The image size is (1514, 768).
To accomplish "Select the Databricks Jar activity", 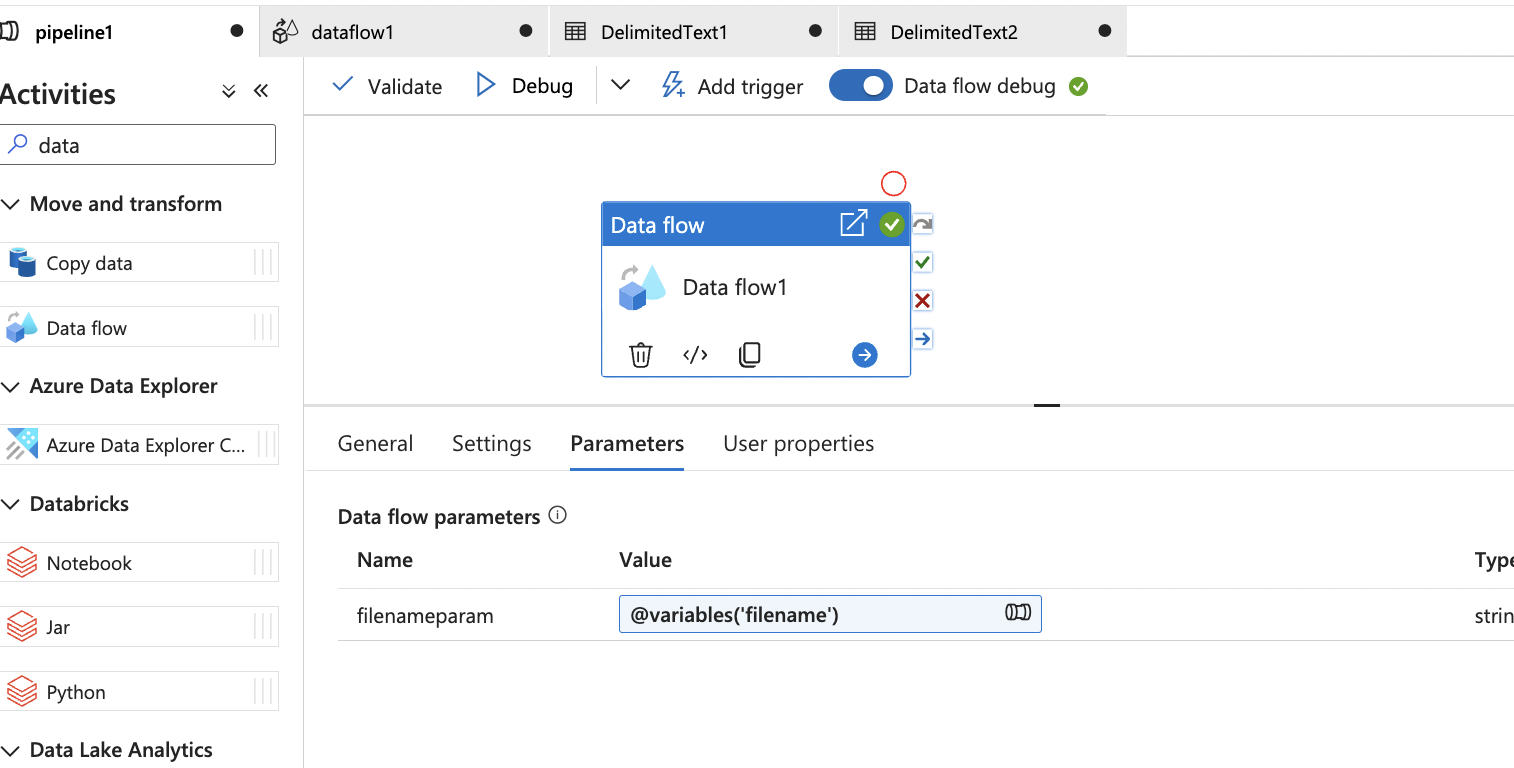I will 139,627.
